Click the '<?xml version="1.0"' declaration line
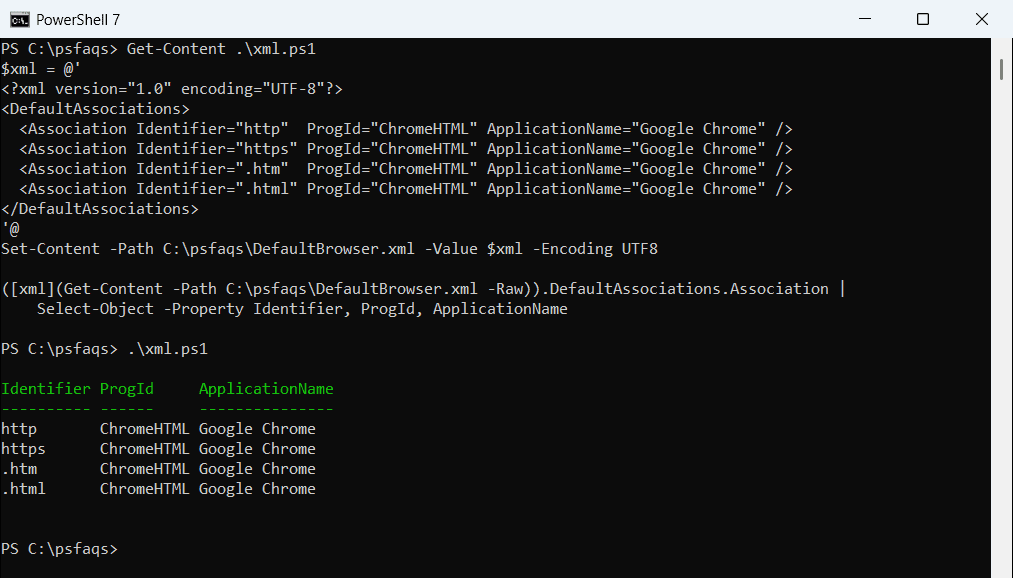The height and width of the screenshot is (578, 1013). point(172,89)
